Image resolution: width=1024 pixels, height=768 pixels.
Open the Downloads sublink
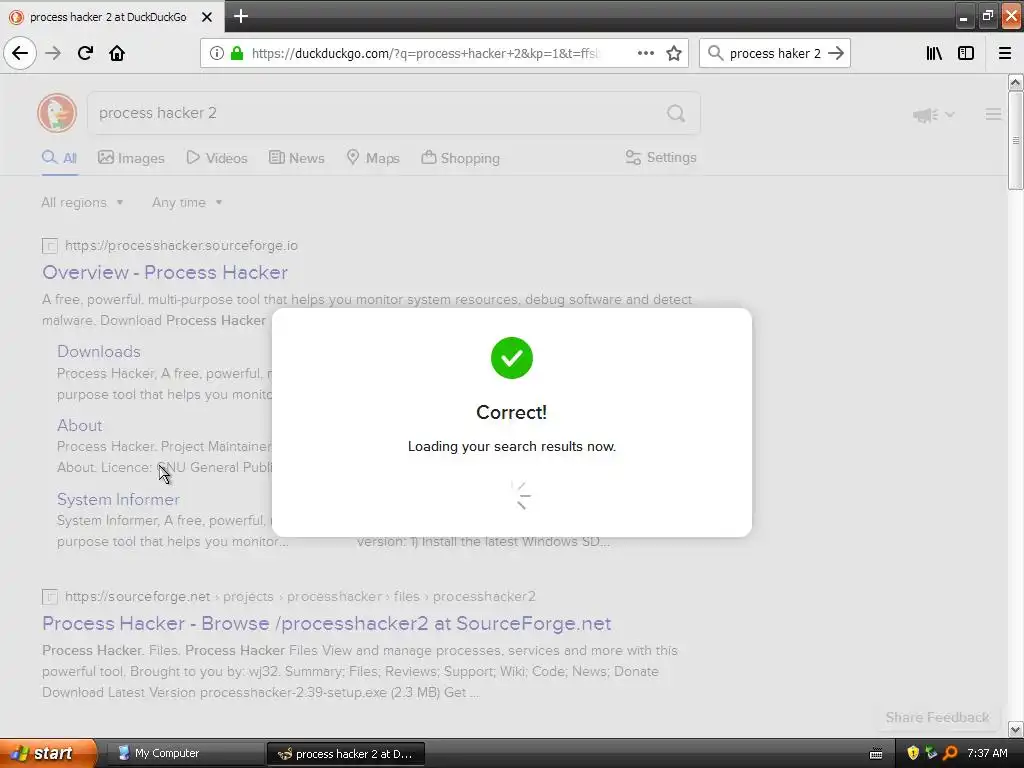click(99, 351)
